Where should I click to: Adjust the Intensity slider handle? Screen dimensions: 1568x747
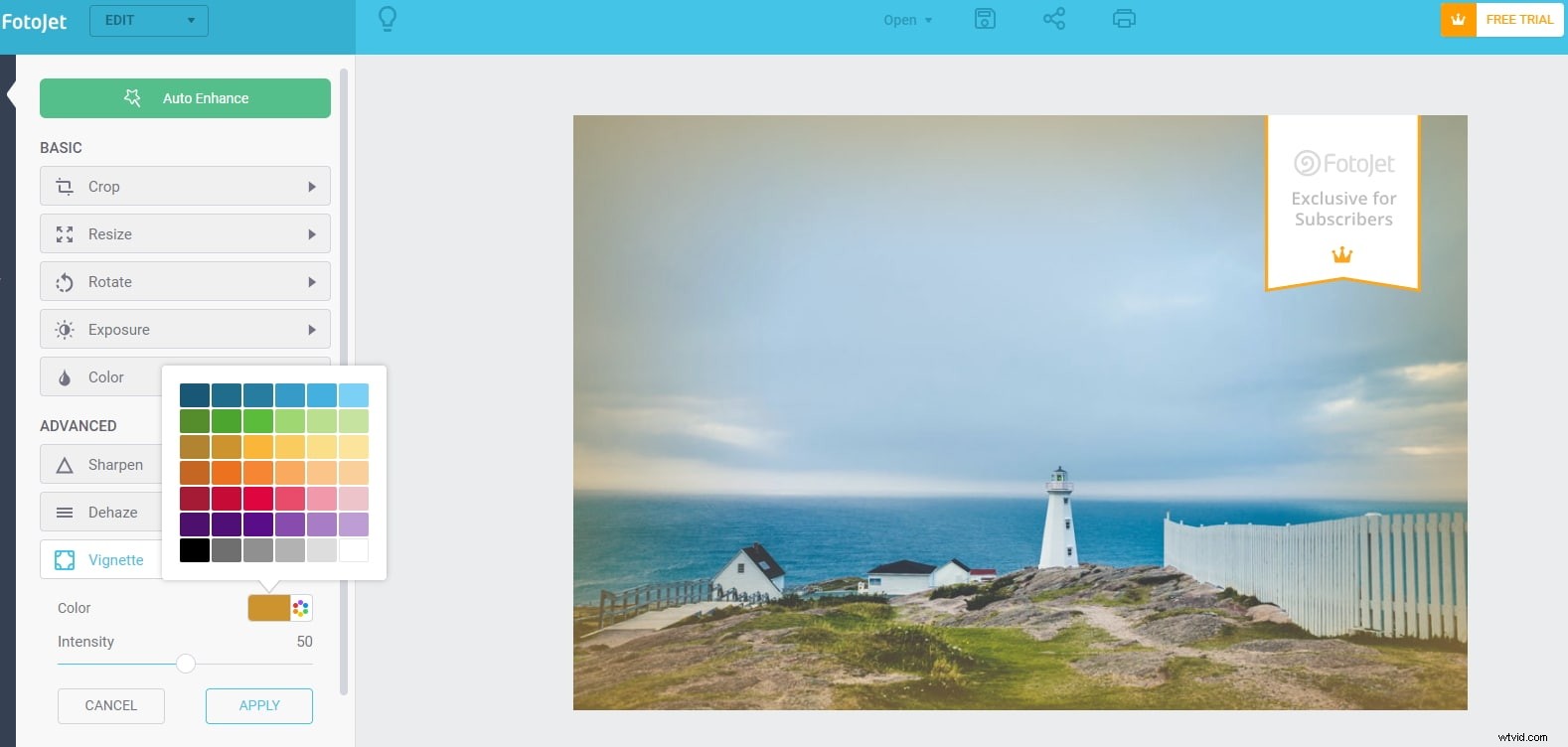(186, 664)
